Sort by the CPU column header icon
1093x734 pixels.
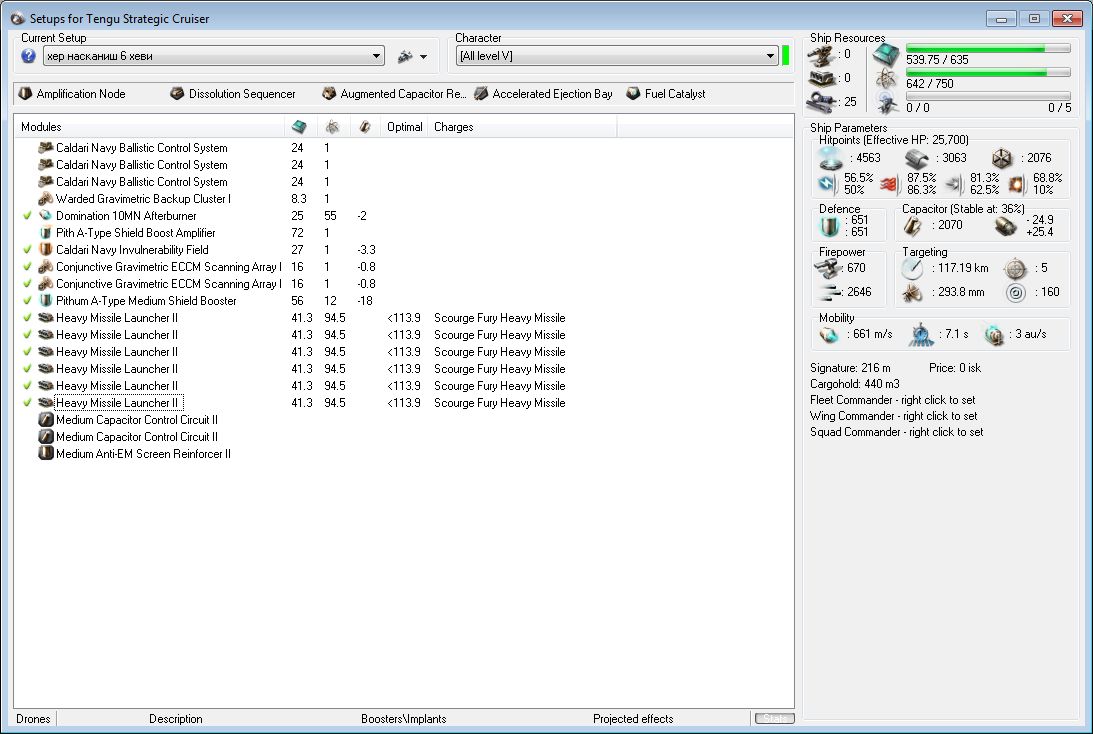point(299,126)
